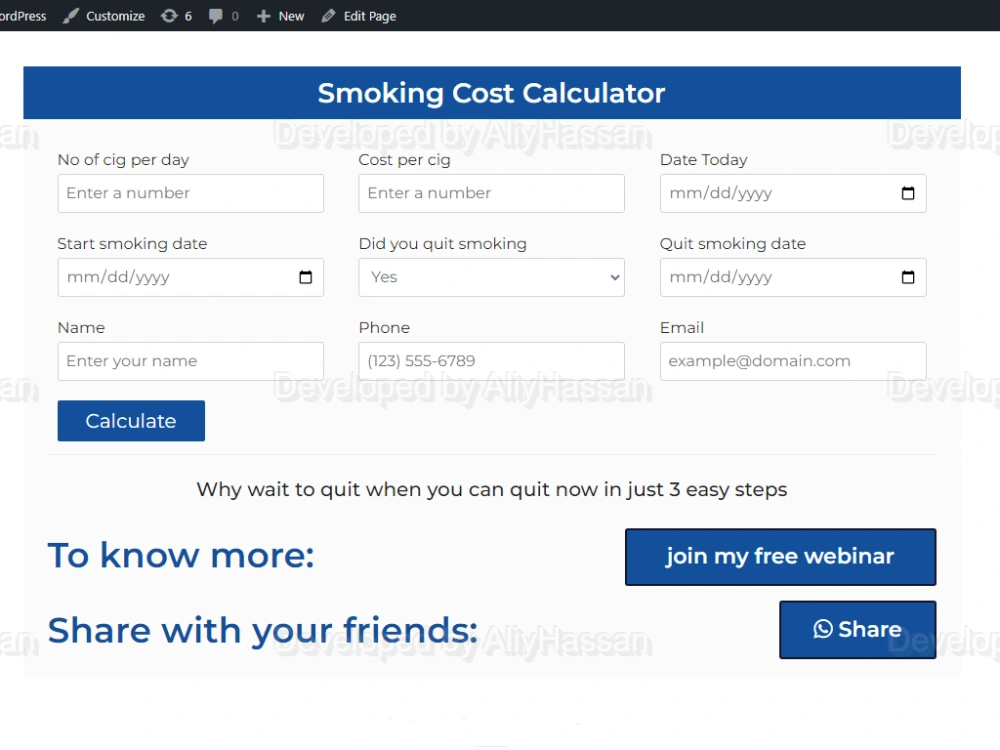Screen dimensions: 1000x750
Task: Open the Customize menu item
Action: (104, 16)
